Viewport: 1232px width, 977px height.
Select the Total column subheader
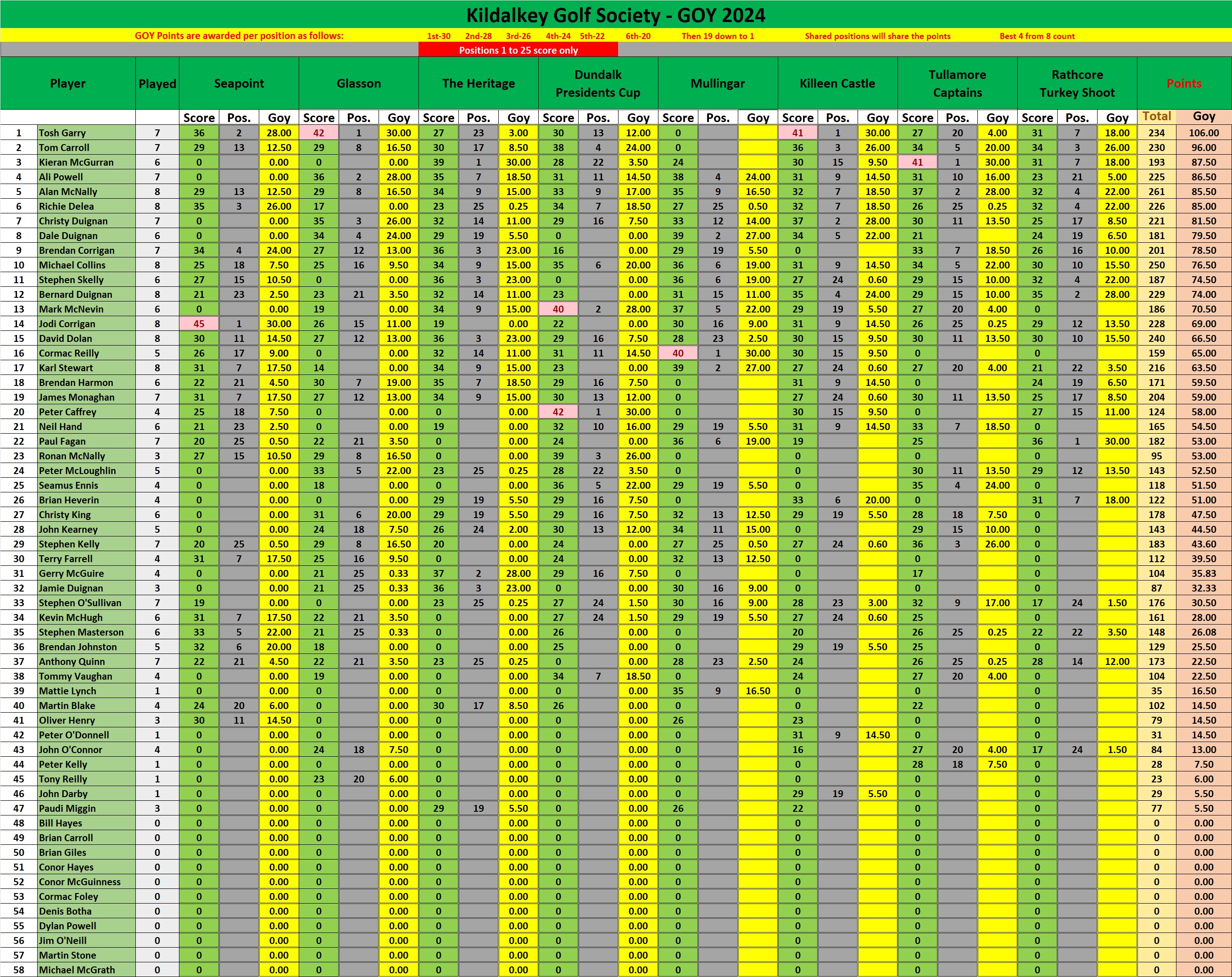point(1157,117)
